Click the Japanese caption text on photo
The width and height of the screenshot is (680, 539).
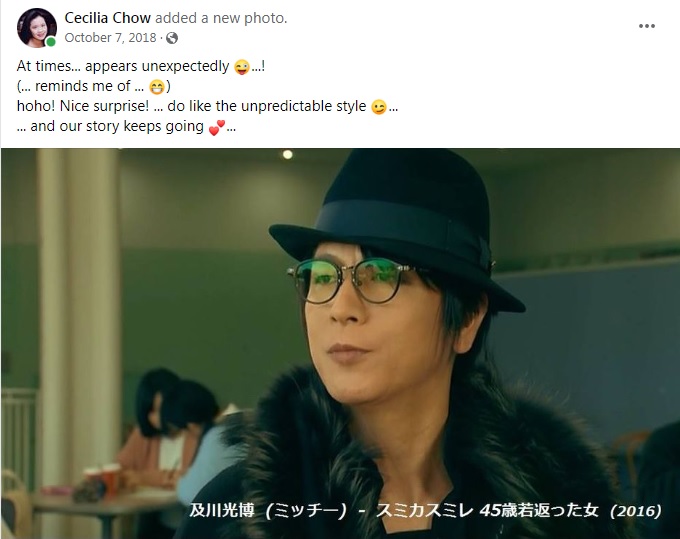(425, 511)
